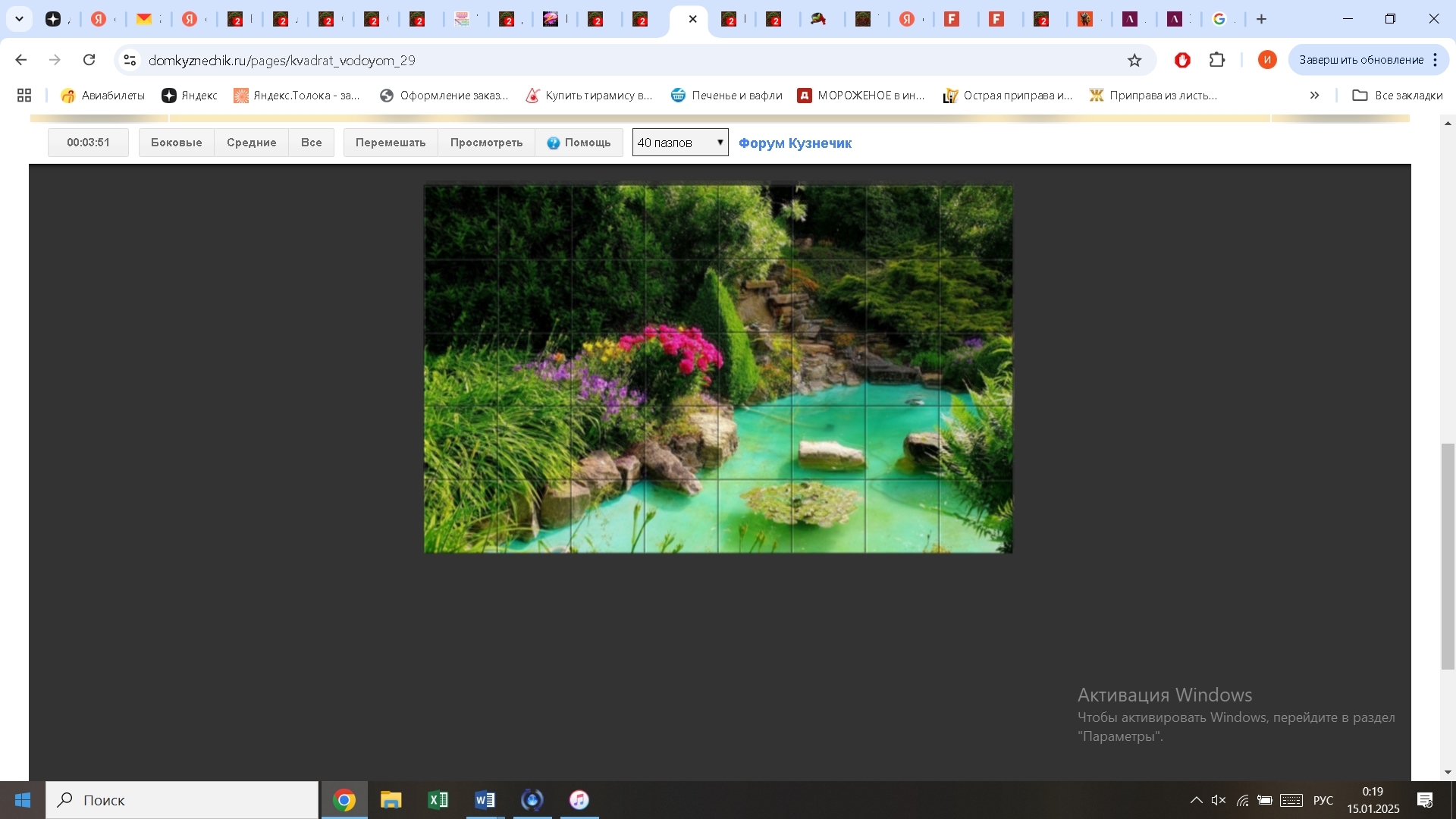Click the Боковые pieces button

[x=176, y=143]
